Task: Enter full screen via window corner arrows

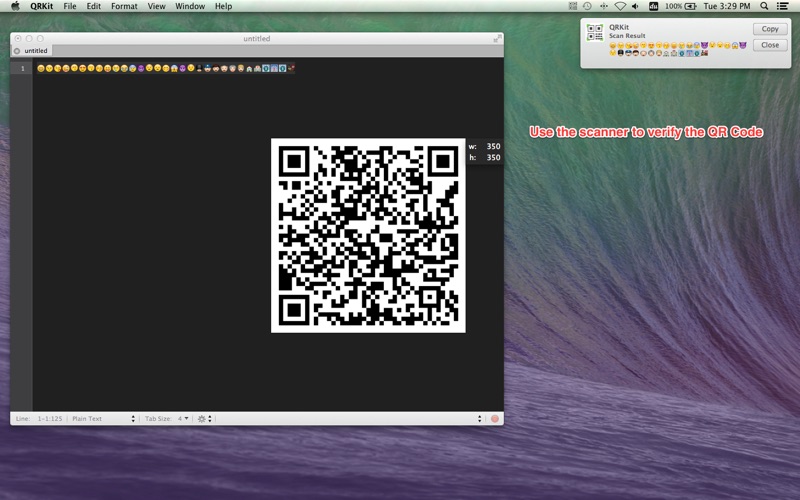Action: 497,38
